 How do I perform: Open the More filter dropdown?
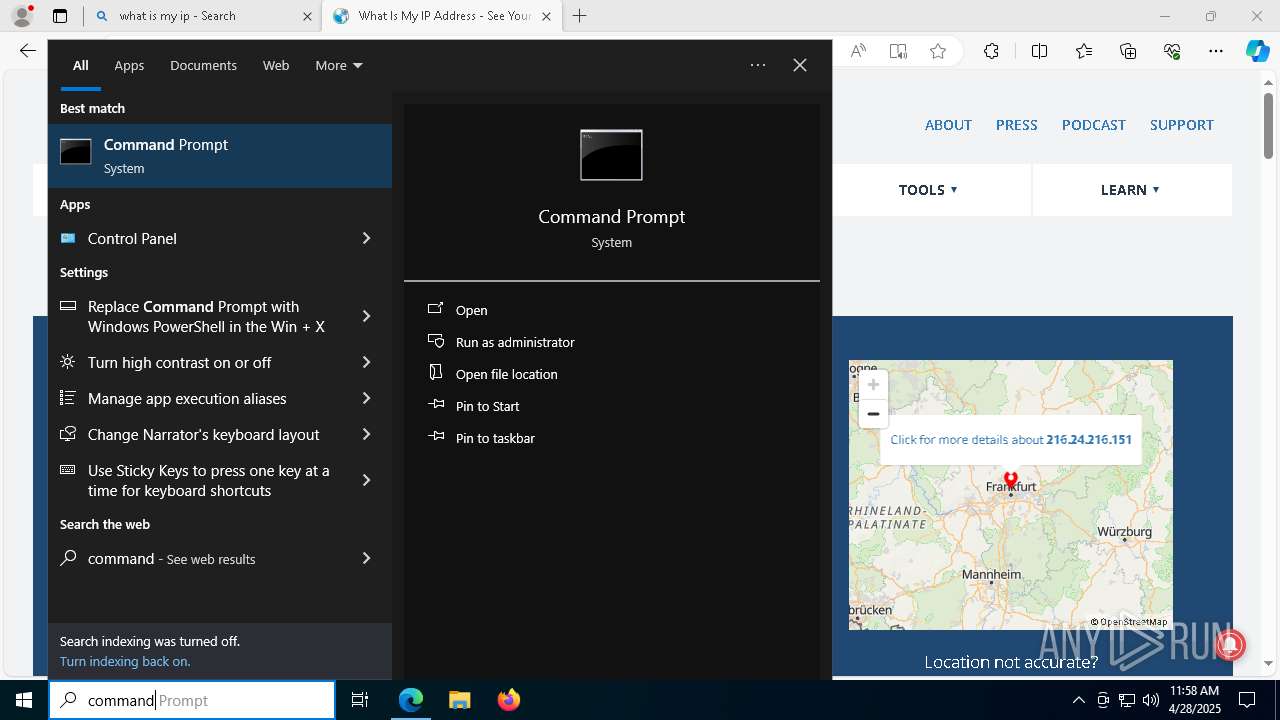(339, 65)
